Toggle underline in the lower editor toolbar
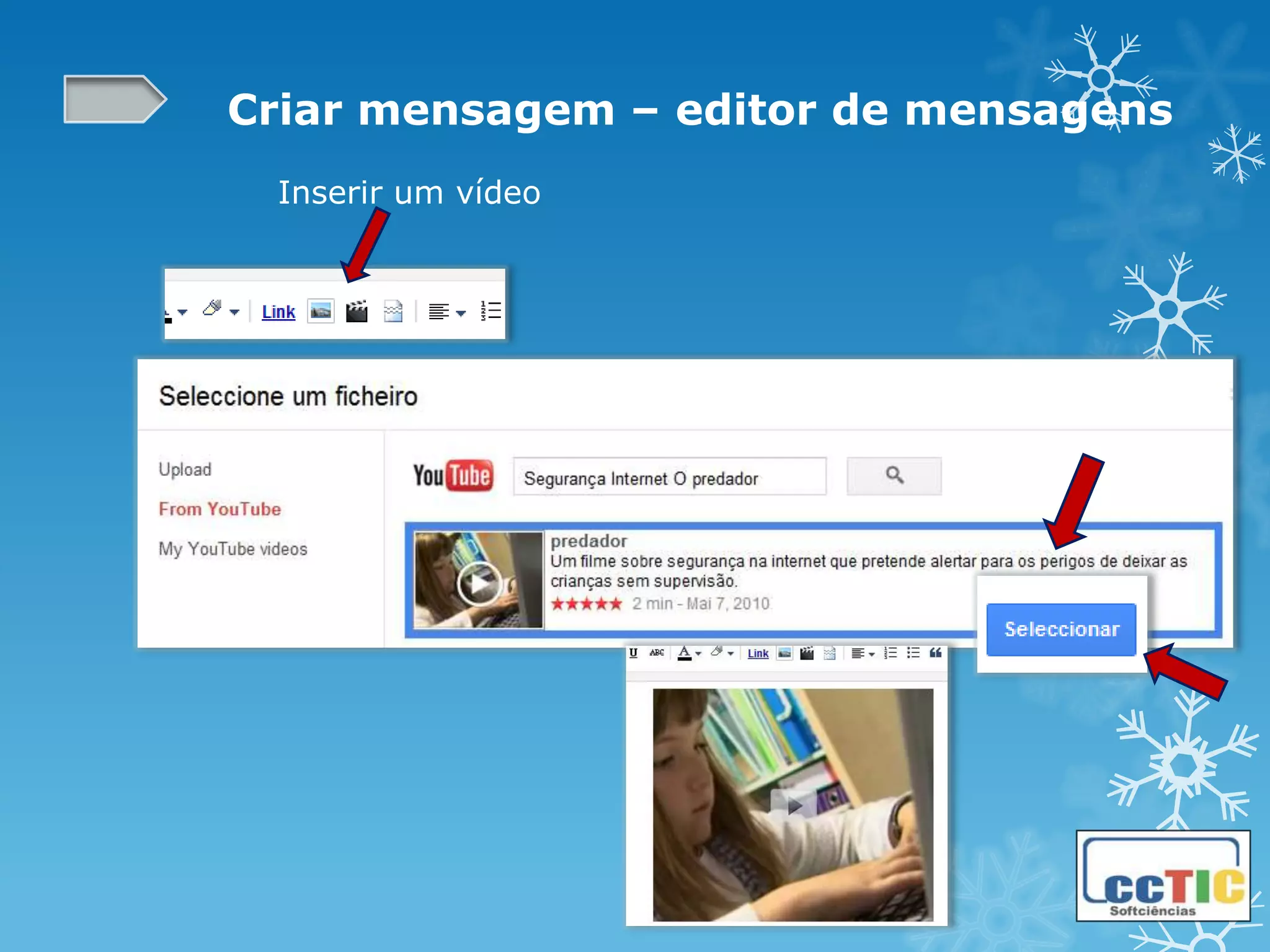1270x952 pixels. (633, 653)
